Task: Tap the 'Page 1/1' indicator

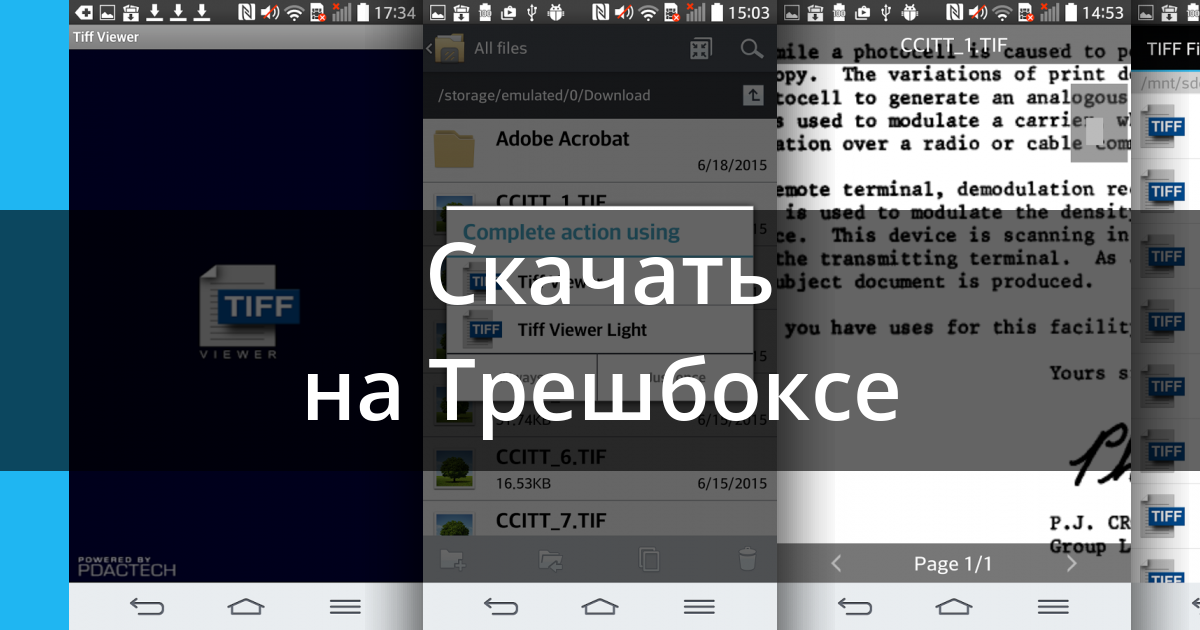Action: coord(953,564)
